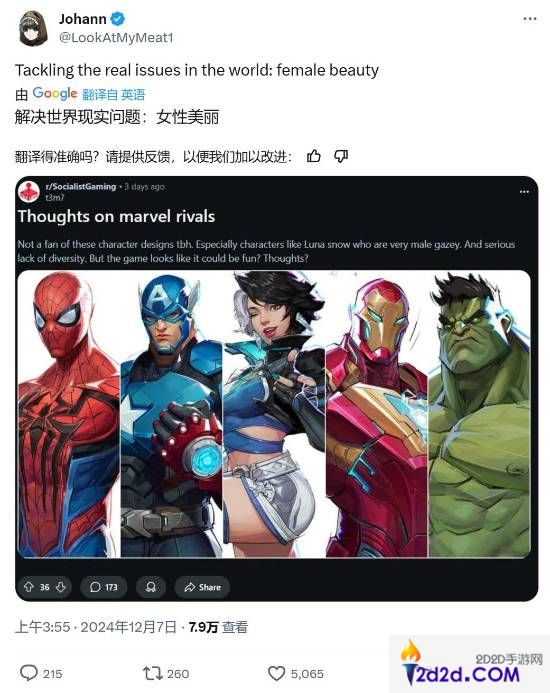Click the reply speech bubble icon
Image resolution: width=550 pixels, height=693 pixels.
(29, 673)
